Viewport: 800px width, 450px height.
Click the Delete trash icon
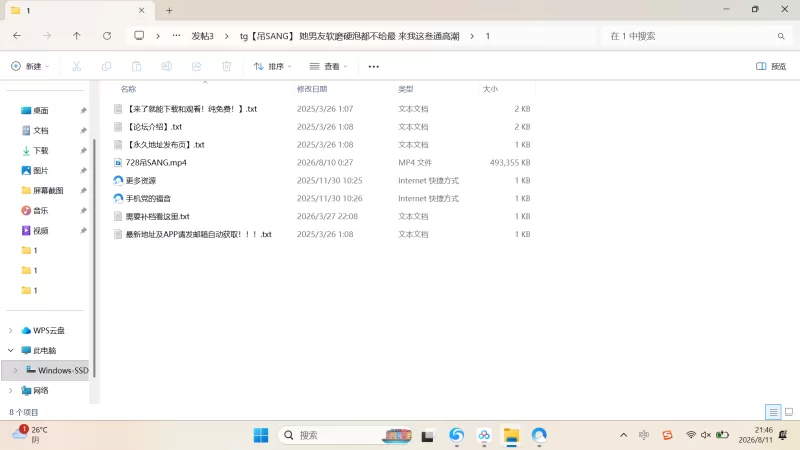[x=227, y=66]
